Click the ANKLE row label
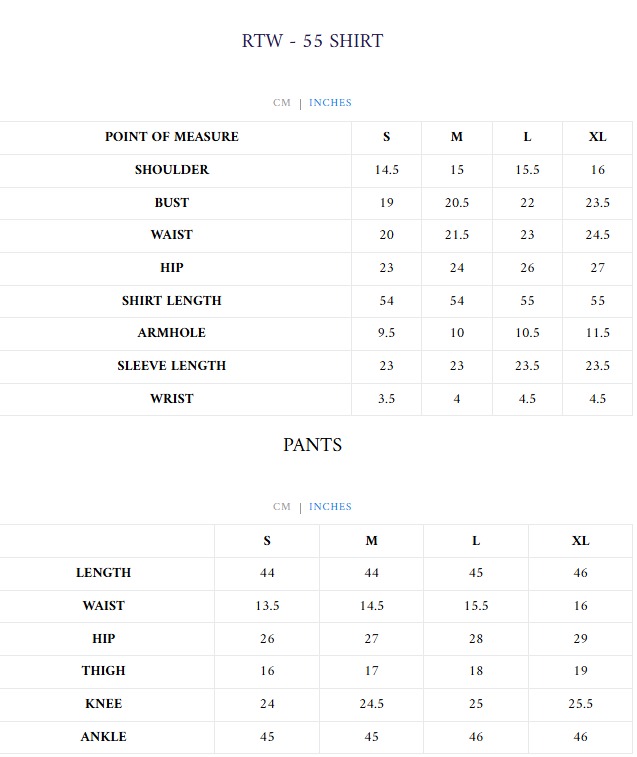 click(x=104, y=737)
